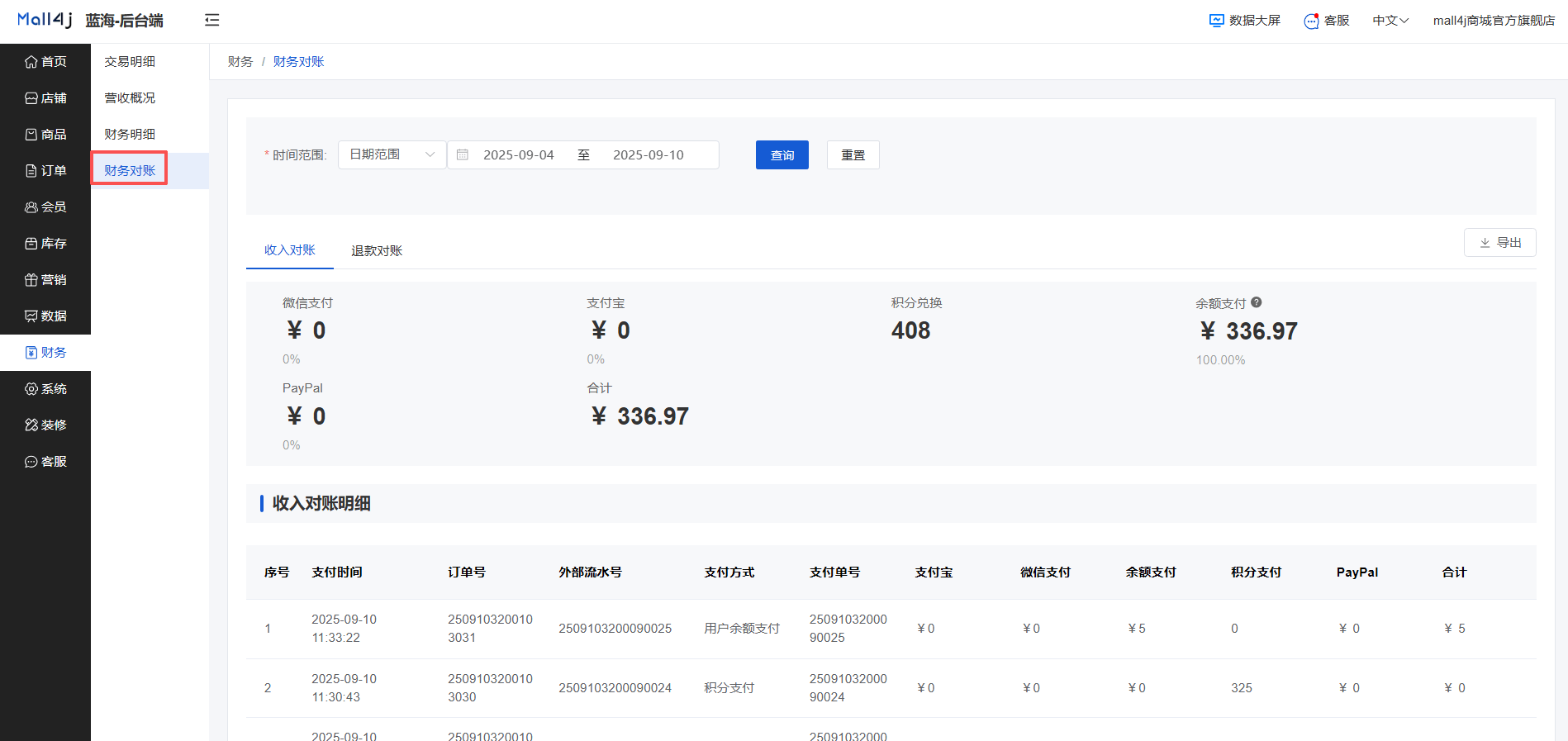Click order number 2509103200103030
The width and height of the screenshot is (1568, 741).
pyautogui.click(x=490, y=688)
